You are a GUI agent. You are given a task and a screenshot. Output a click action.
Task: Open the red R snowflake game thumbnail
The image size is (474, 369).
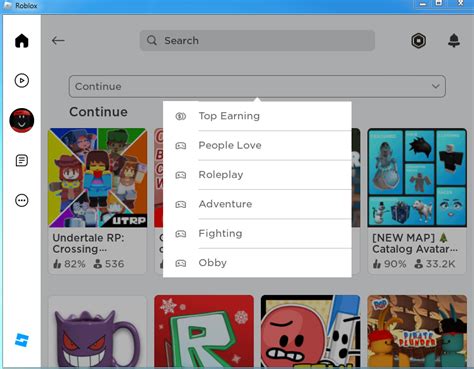coord(204,332)
